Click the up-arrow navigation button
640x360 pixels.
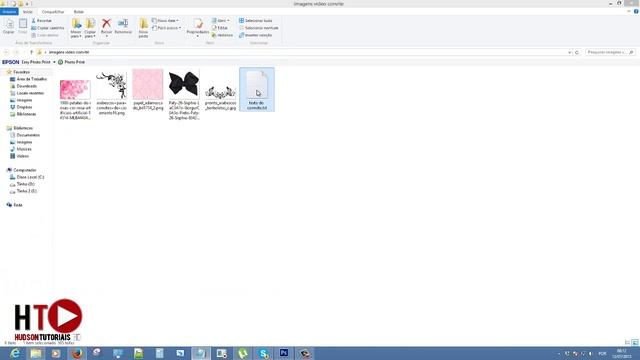coord(31,52)
